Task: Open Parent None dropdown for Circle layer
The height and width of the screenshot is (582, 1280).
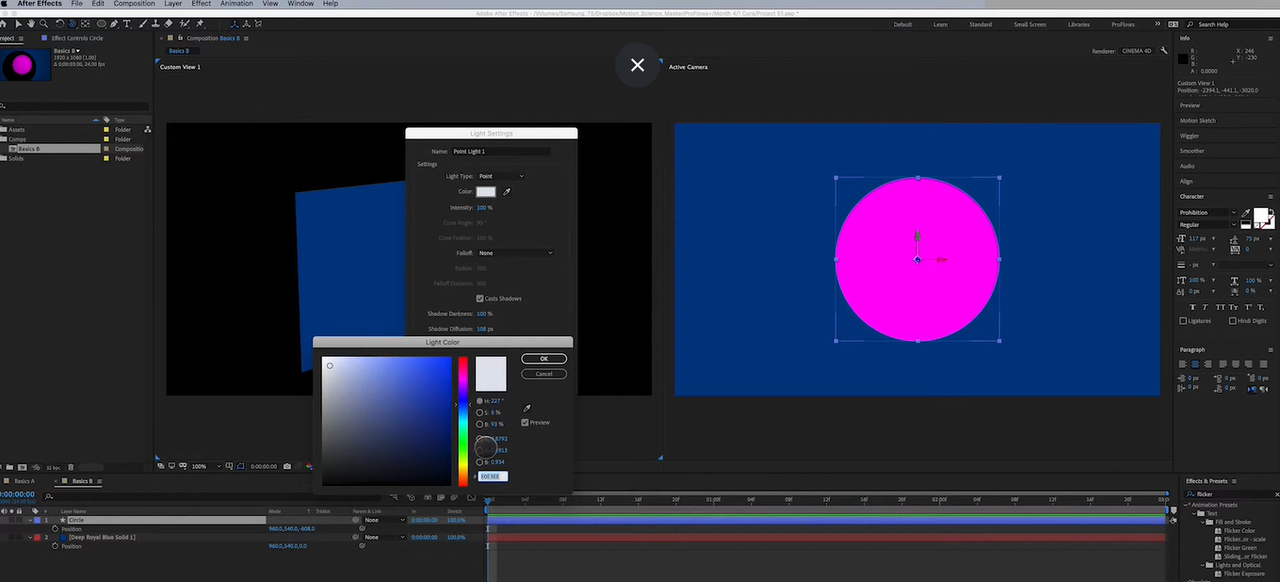Action: (384, 520)
